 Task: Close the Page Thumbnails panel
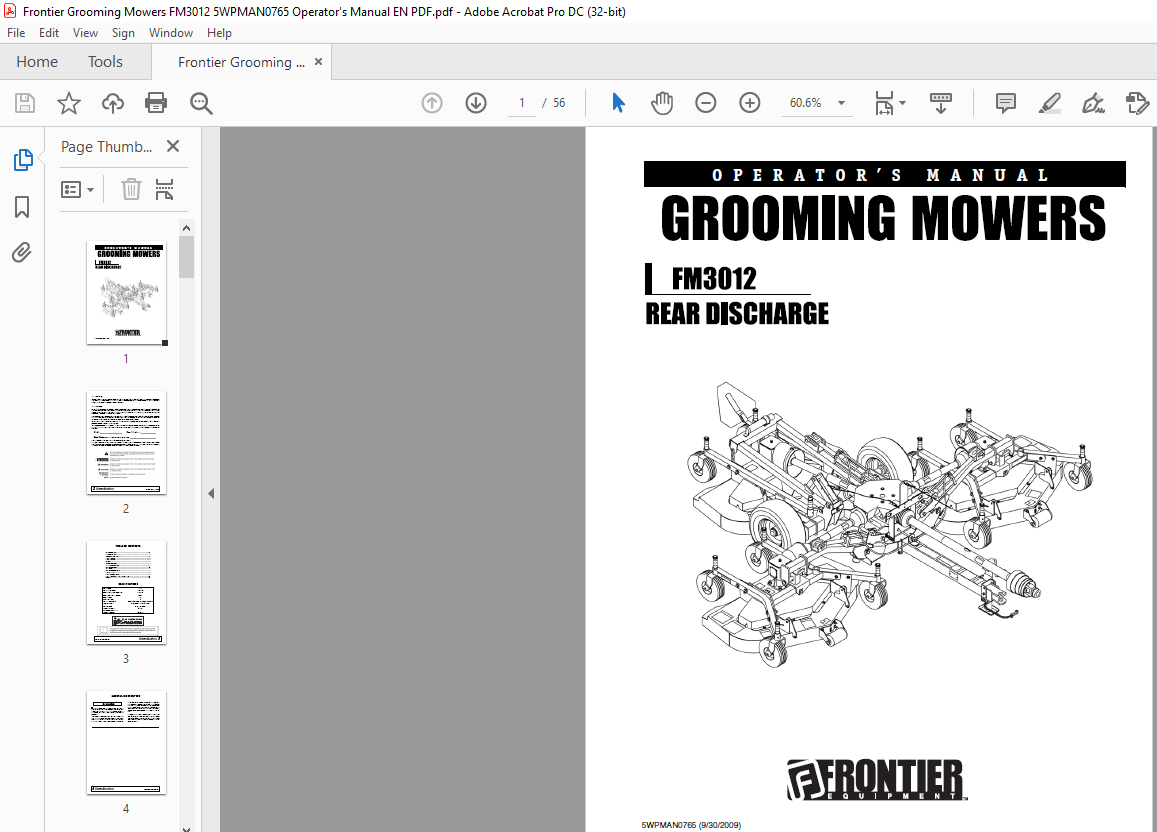pos(173,146)
